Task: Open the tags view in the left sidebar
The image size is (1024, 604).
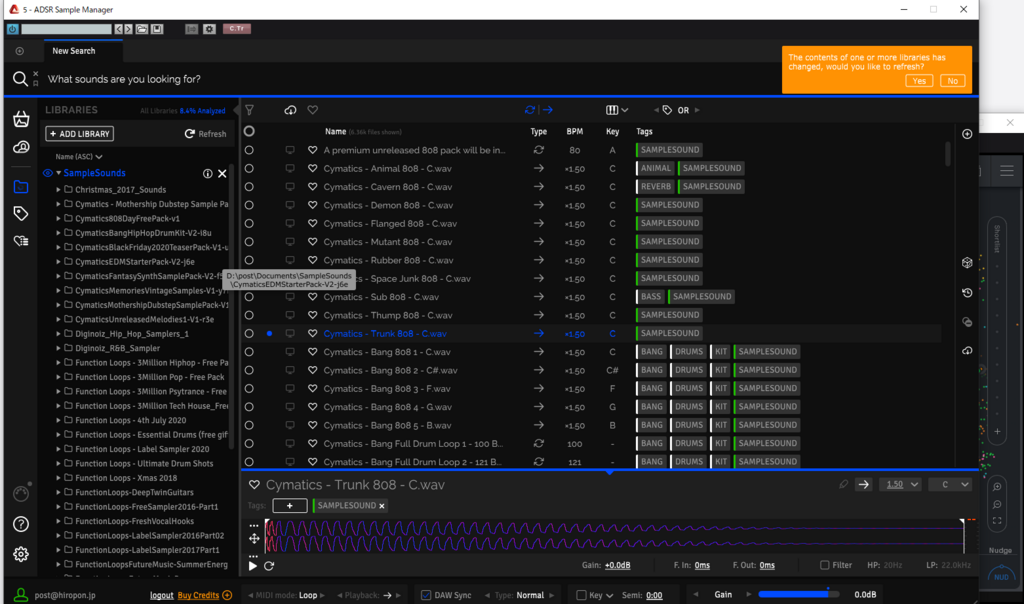Action: 21,214
